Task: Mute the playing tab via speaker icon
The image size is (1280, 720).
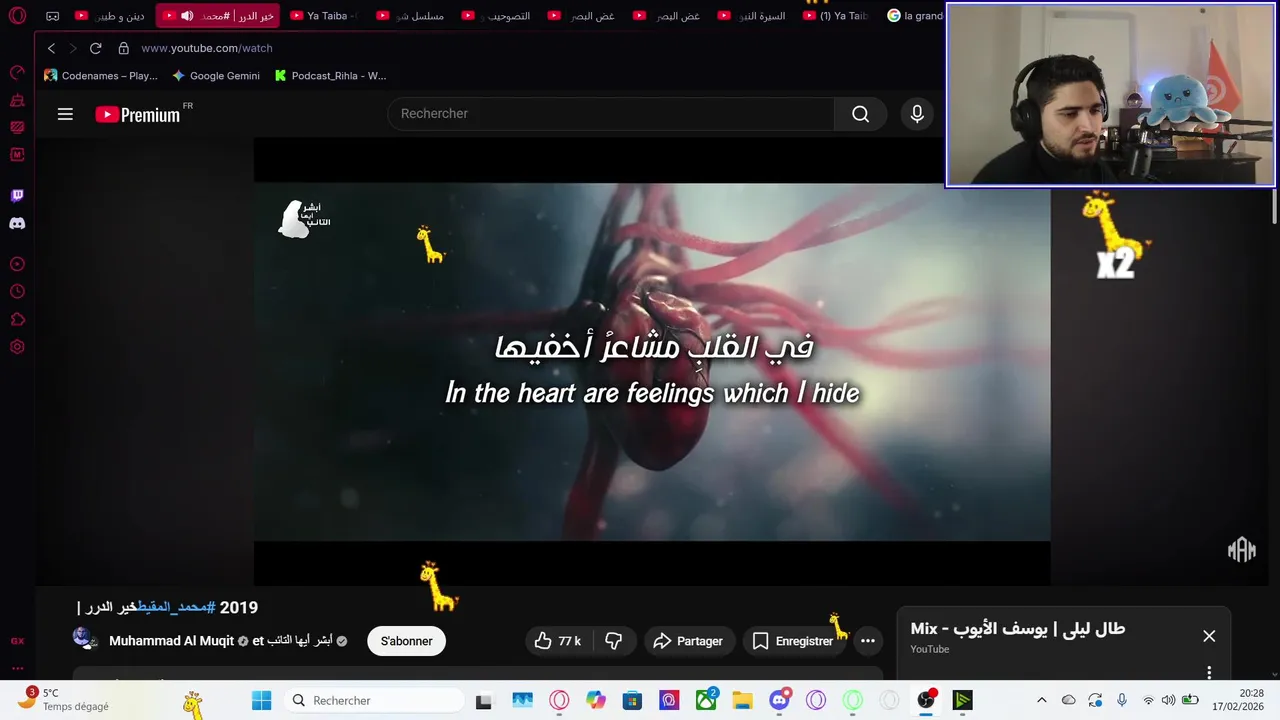Action: pos(187,16)
